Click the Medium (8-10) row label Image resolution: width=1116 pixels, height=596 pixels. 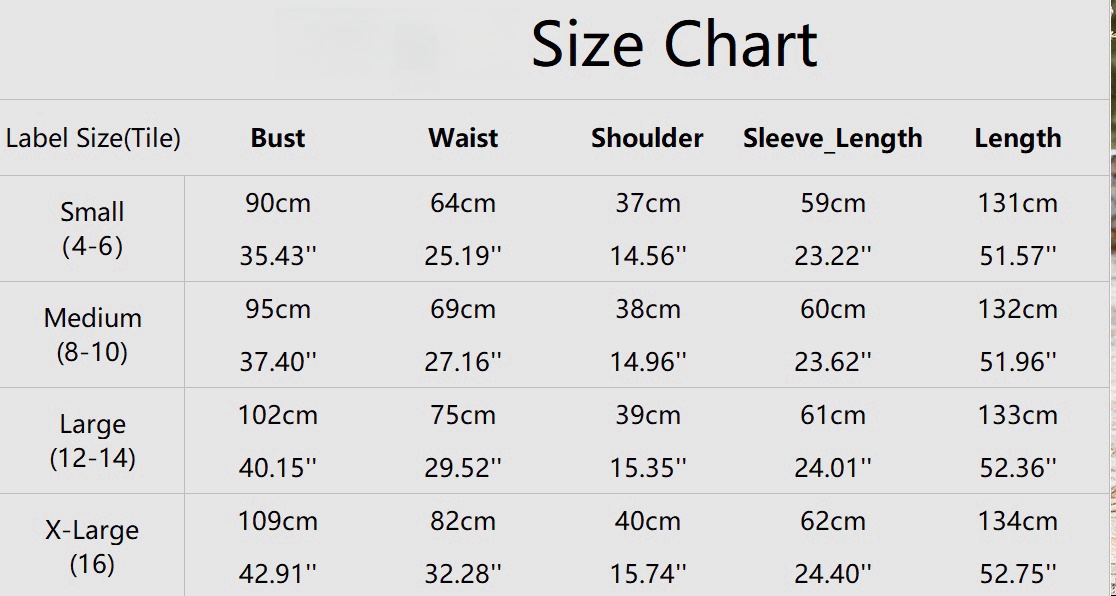click(92, 334)
